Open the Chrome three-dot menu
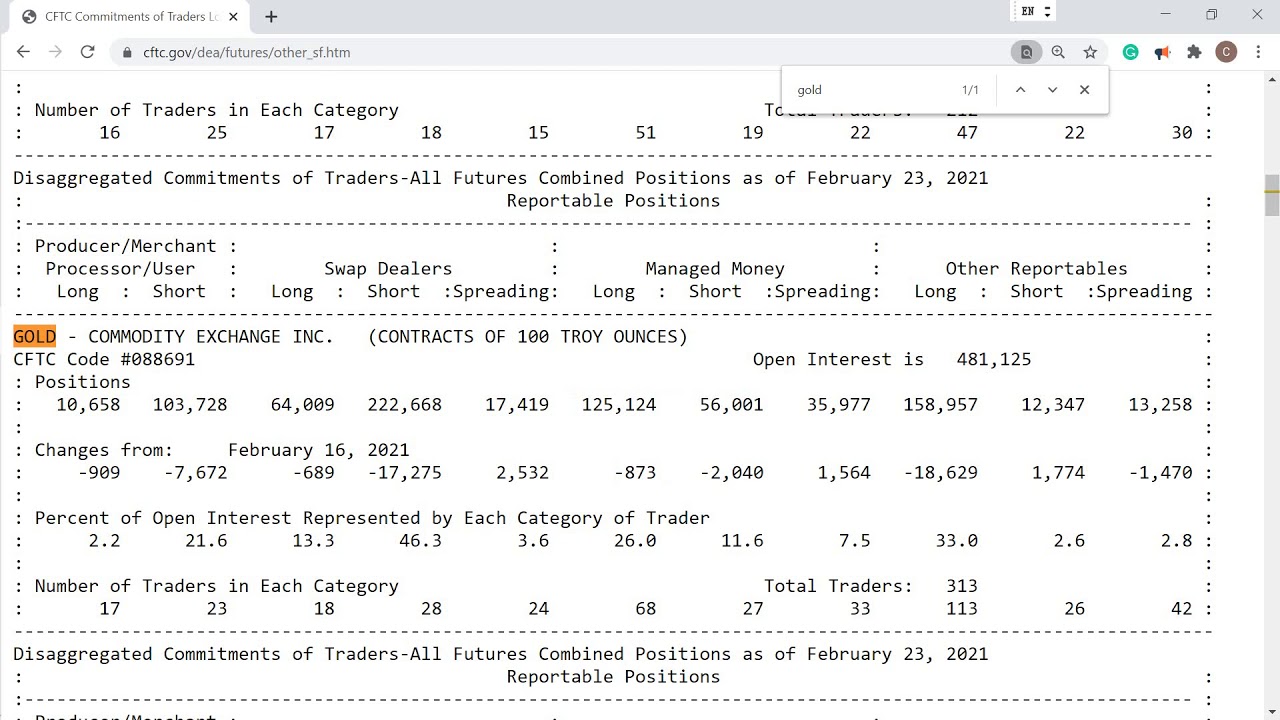 click(1257, 52)
